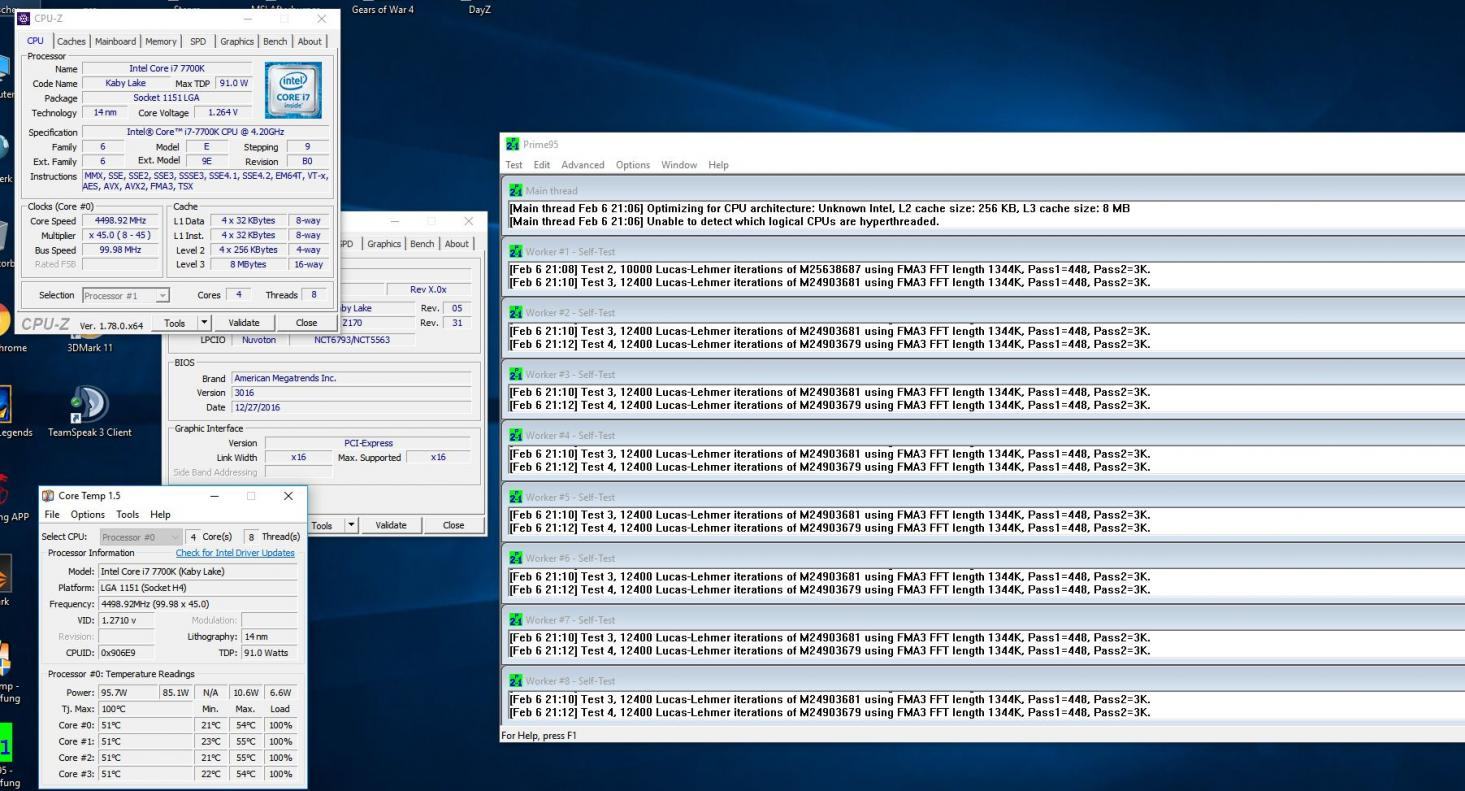This screenshot has width=1465, height=791.
Task: Click the Prime95 title bar icon
Action: click(x=513, y=144)
